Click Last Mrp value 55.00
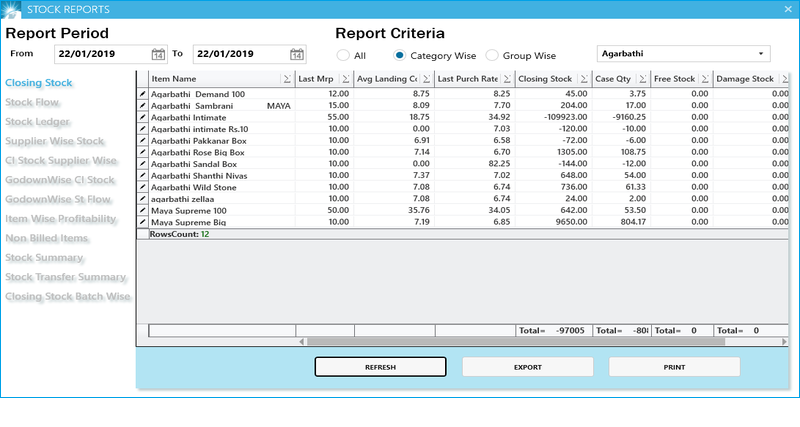This screenshot has height=427, width=800. [338, 117]
